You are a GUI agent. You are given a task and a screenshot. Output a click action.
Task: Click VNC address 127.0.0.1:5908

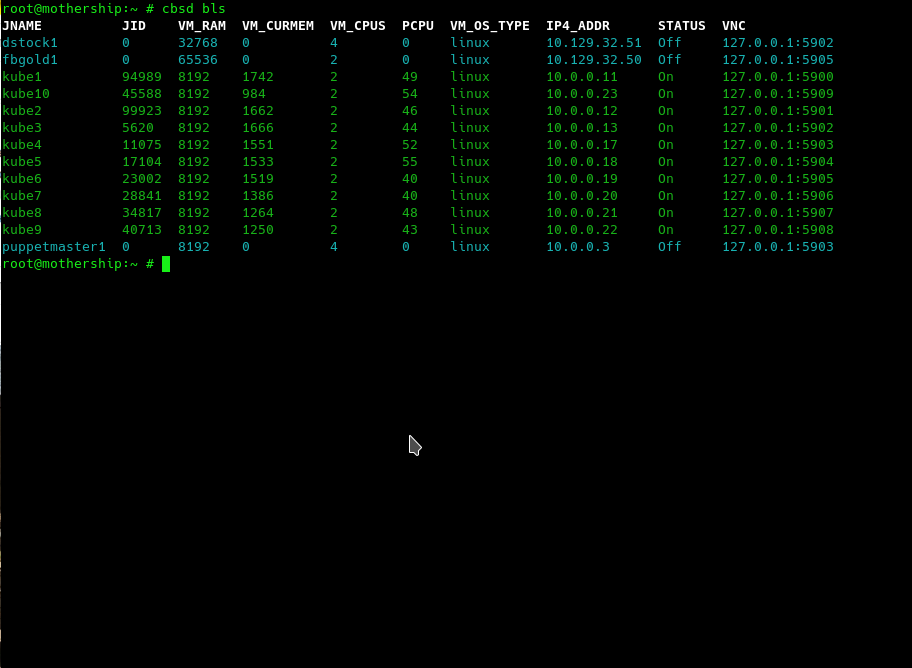[778, 229]
